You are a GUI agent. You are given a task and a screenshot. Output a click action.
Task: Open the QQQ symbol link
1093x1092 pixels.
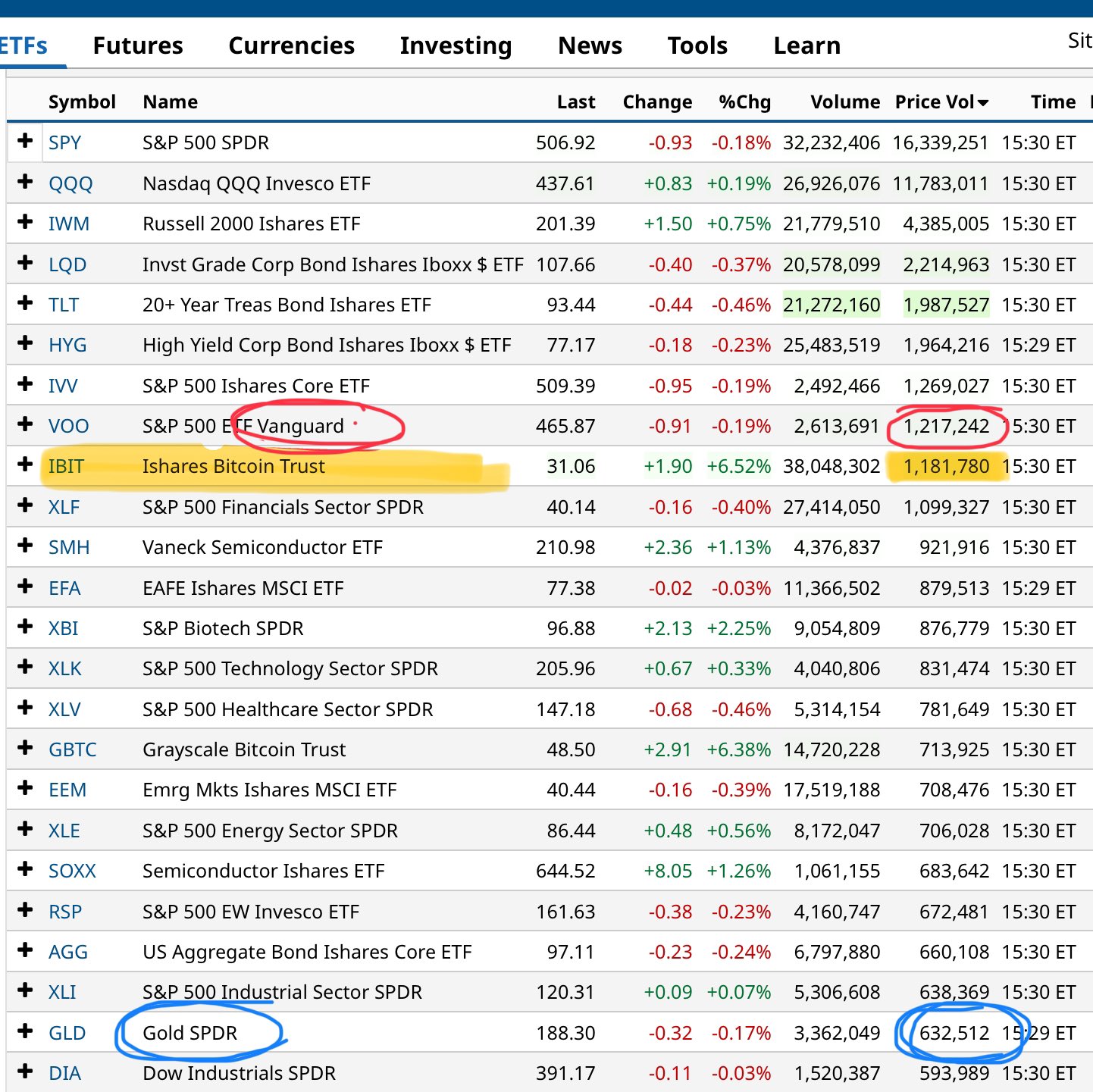(70, 183)
